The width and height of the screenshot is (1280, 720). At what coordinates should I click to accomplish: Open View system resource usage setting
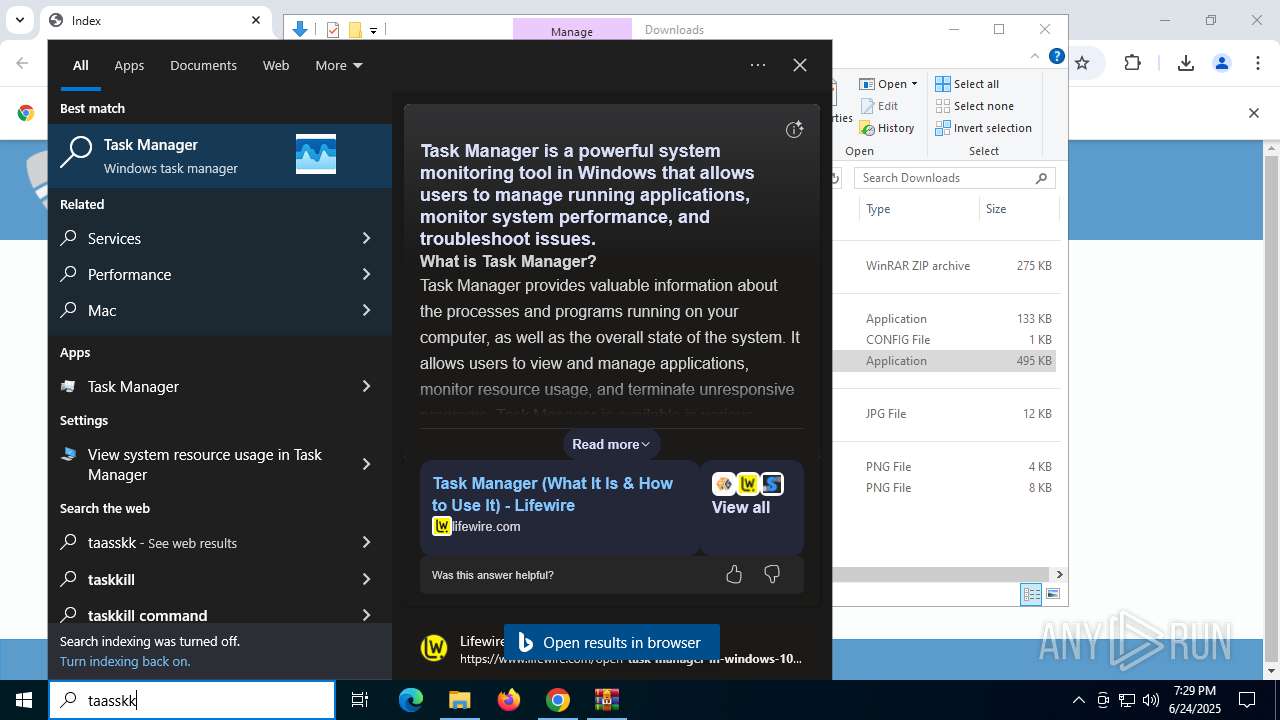[x=205, y=464]
